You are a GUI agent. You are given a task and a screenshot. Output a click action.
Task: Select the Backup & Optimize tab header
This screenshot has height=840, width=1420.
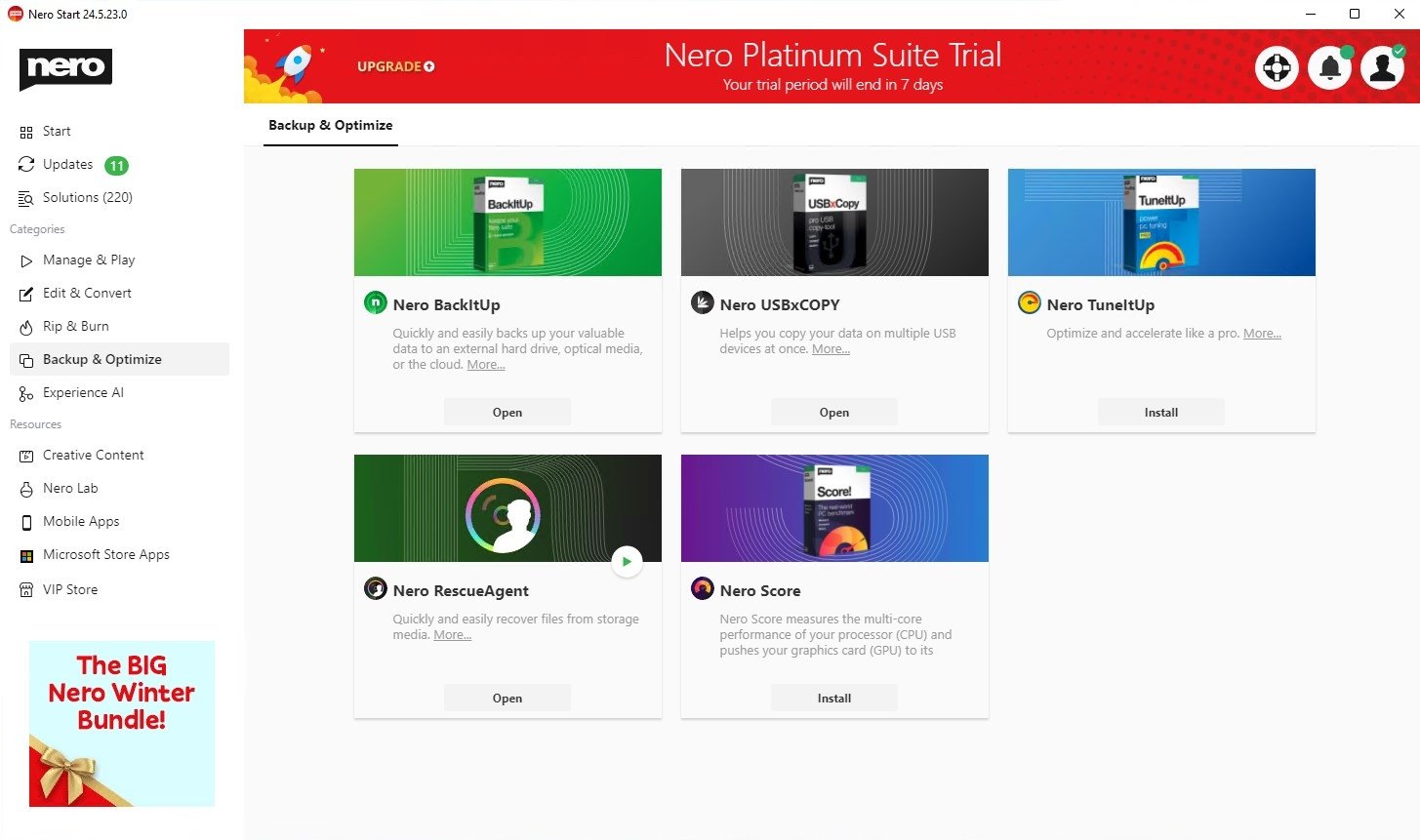[331, 125]
